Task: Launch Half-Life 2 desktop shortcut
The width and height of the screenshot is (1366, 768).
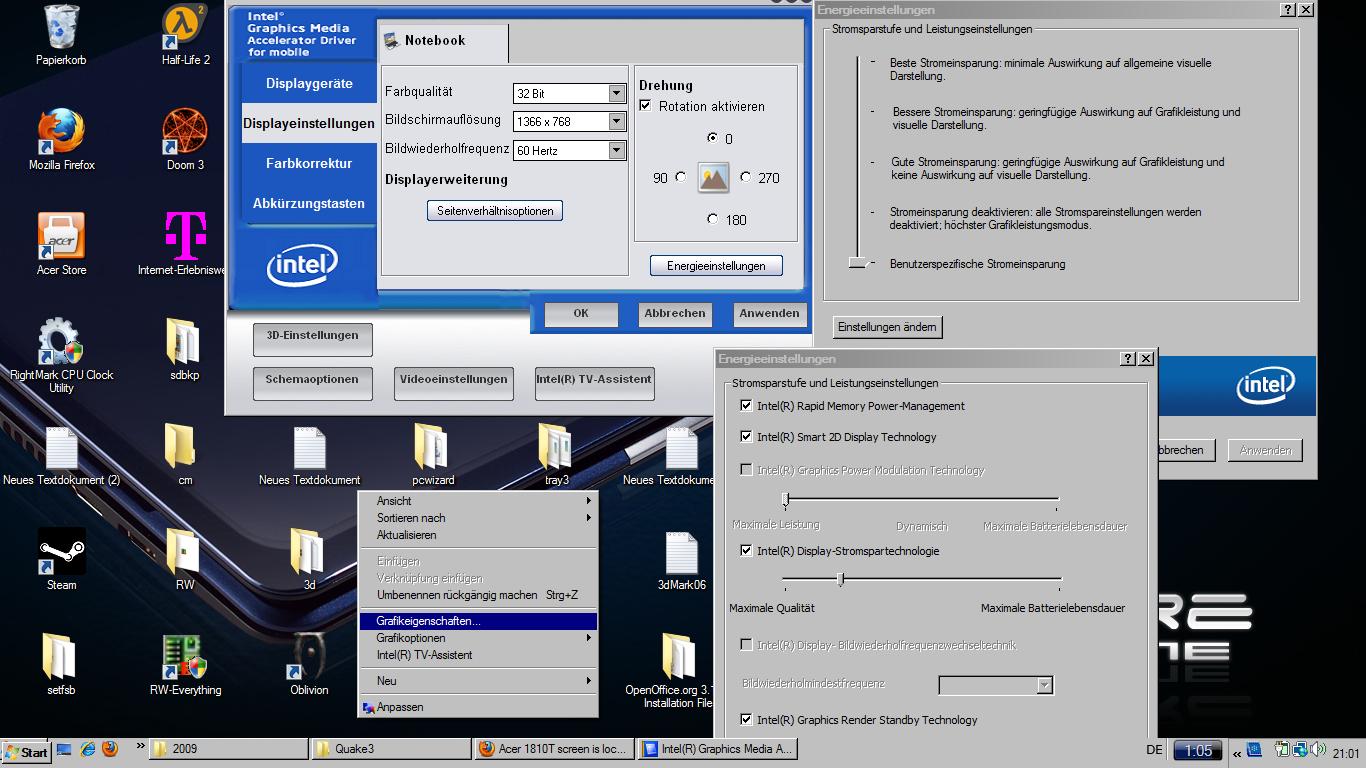Action: 185,27
